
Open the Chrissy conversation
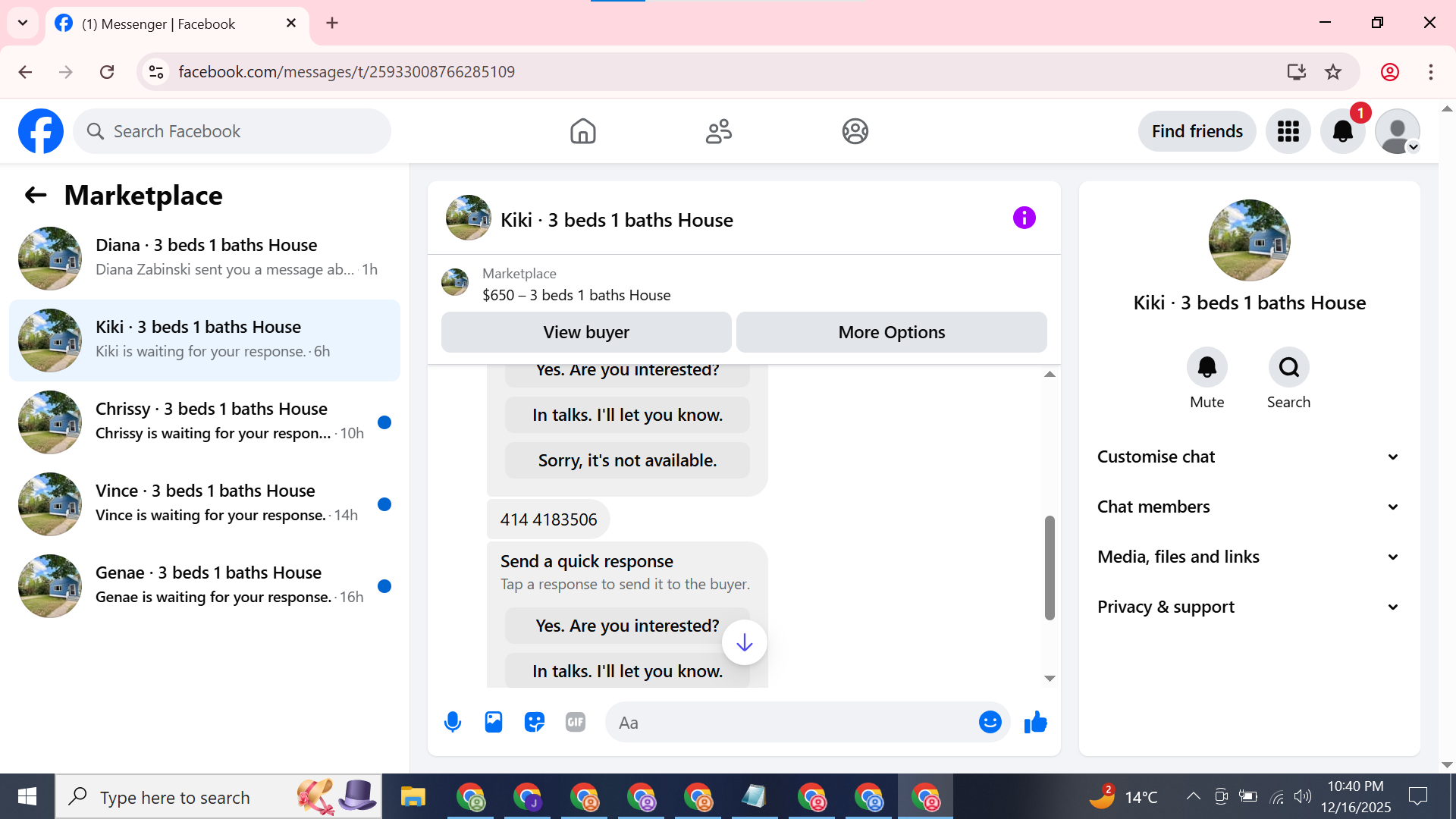(x=205, y=422)
